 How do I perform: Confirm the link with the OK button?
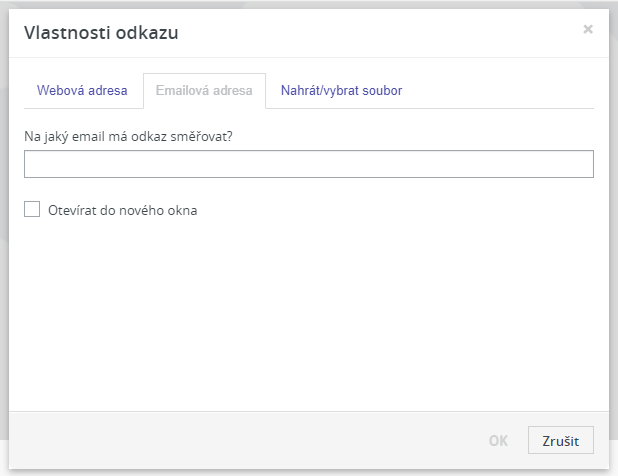coord(498,441)
